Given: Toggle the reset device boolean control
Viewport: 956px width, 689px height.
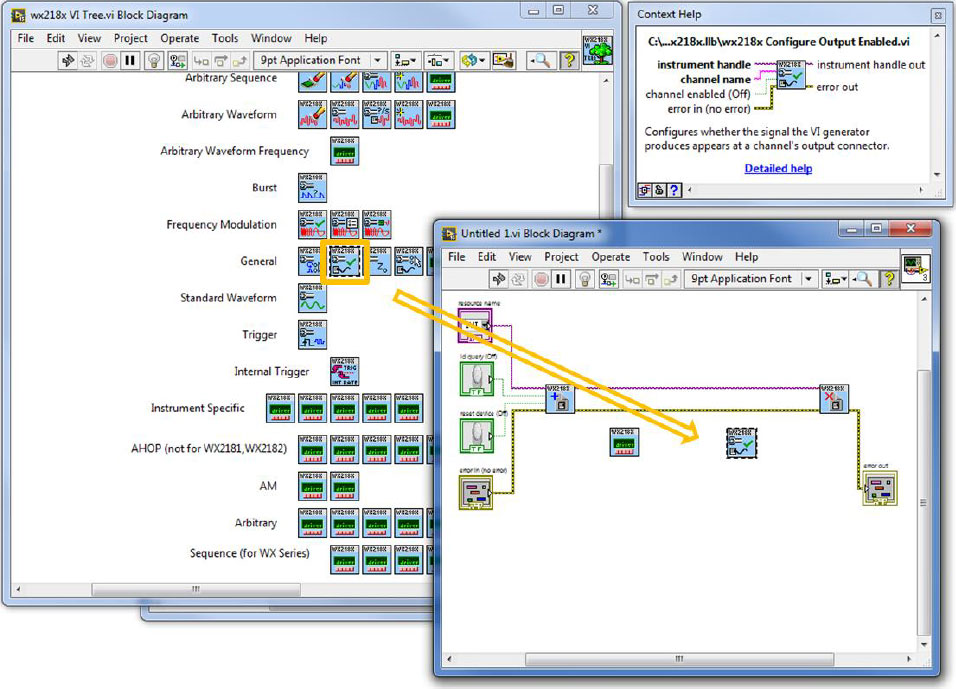Looking at the screenshot, I should click(476, 436).
